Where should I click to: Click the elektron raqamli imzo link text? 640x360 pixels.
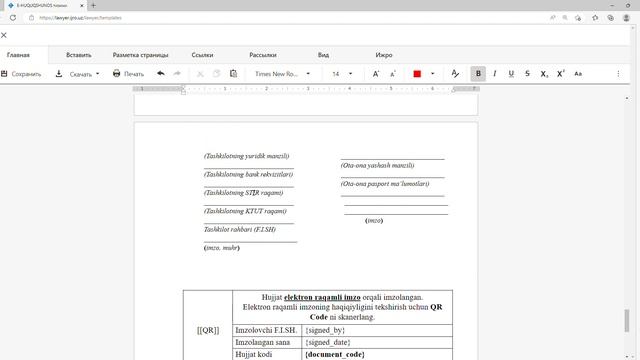click(322, 297)
